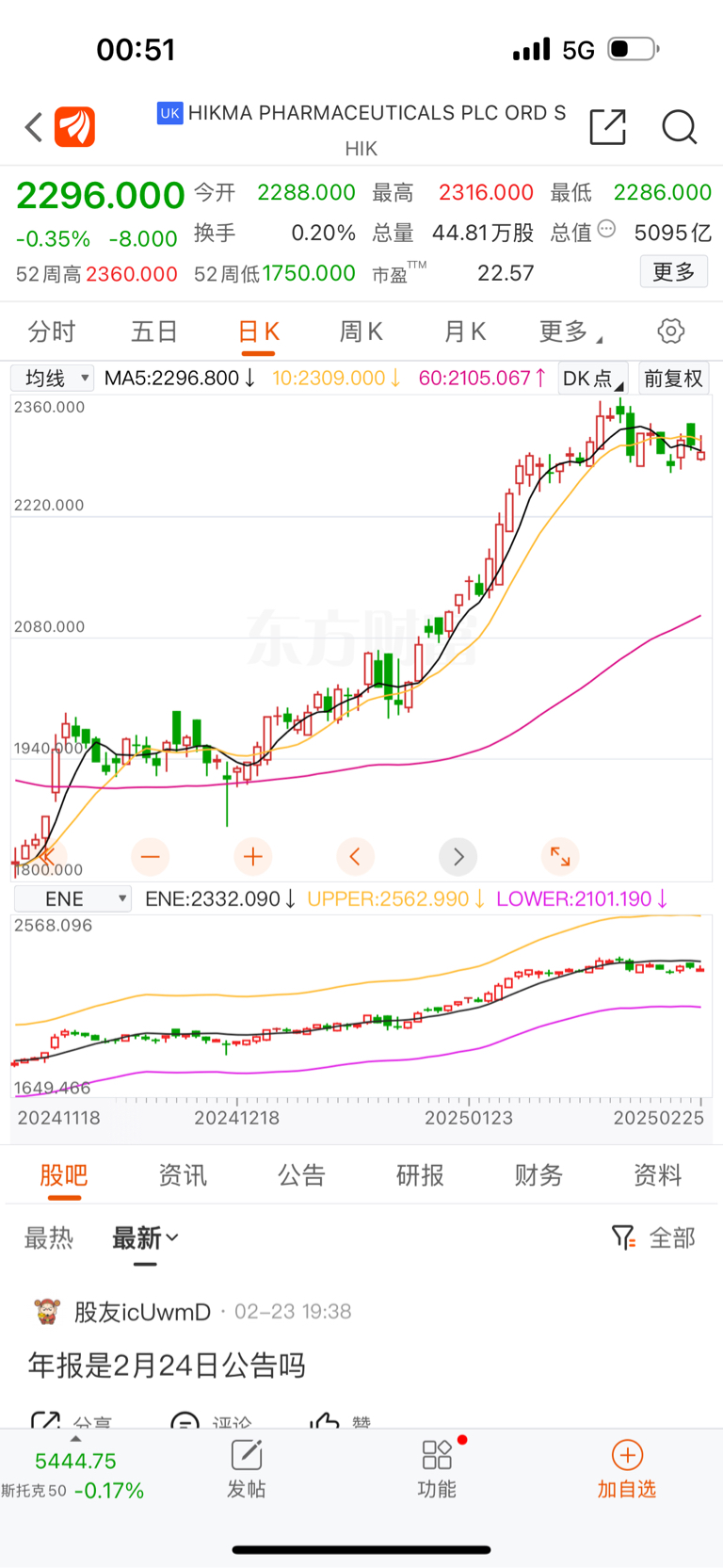Move chart right with gray arrow
The width and height of the screenshot is (723, 1568).
[458, 856]
